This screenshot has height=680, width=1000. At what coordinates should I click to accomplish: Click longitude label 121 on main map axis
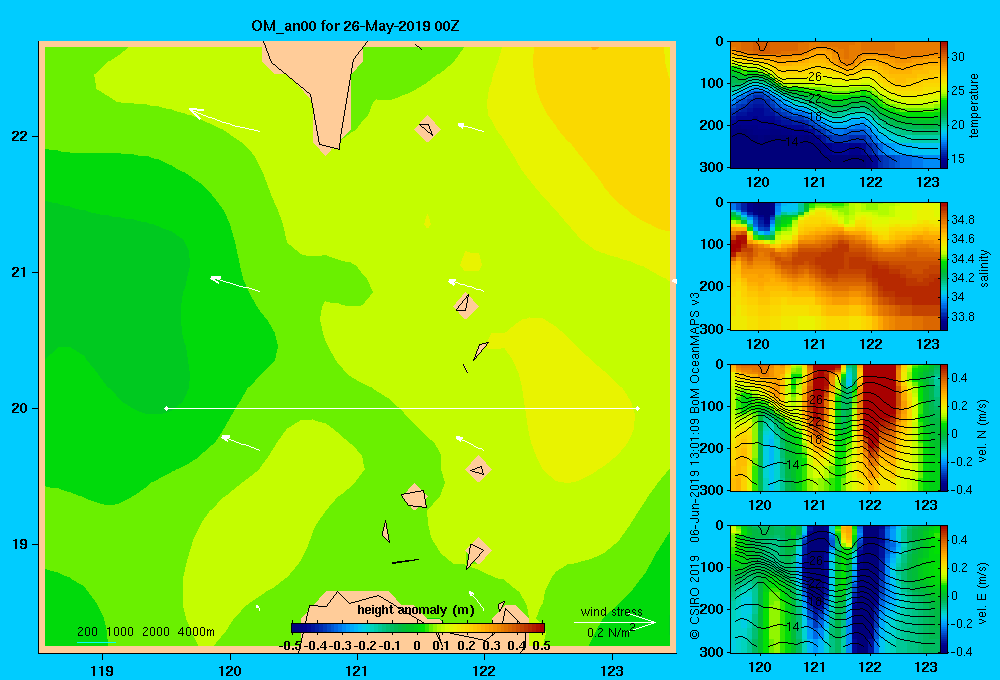point(357,670)
